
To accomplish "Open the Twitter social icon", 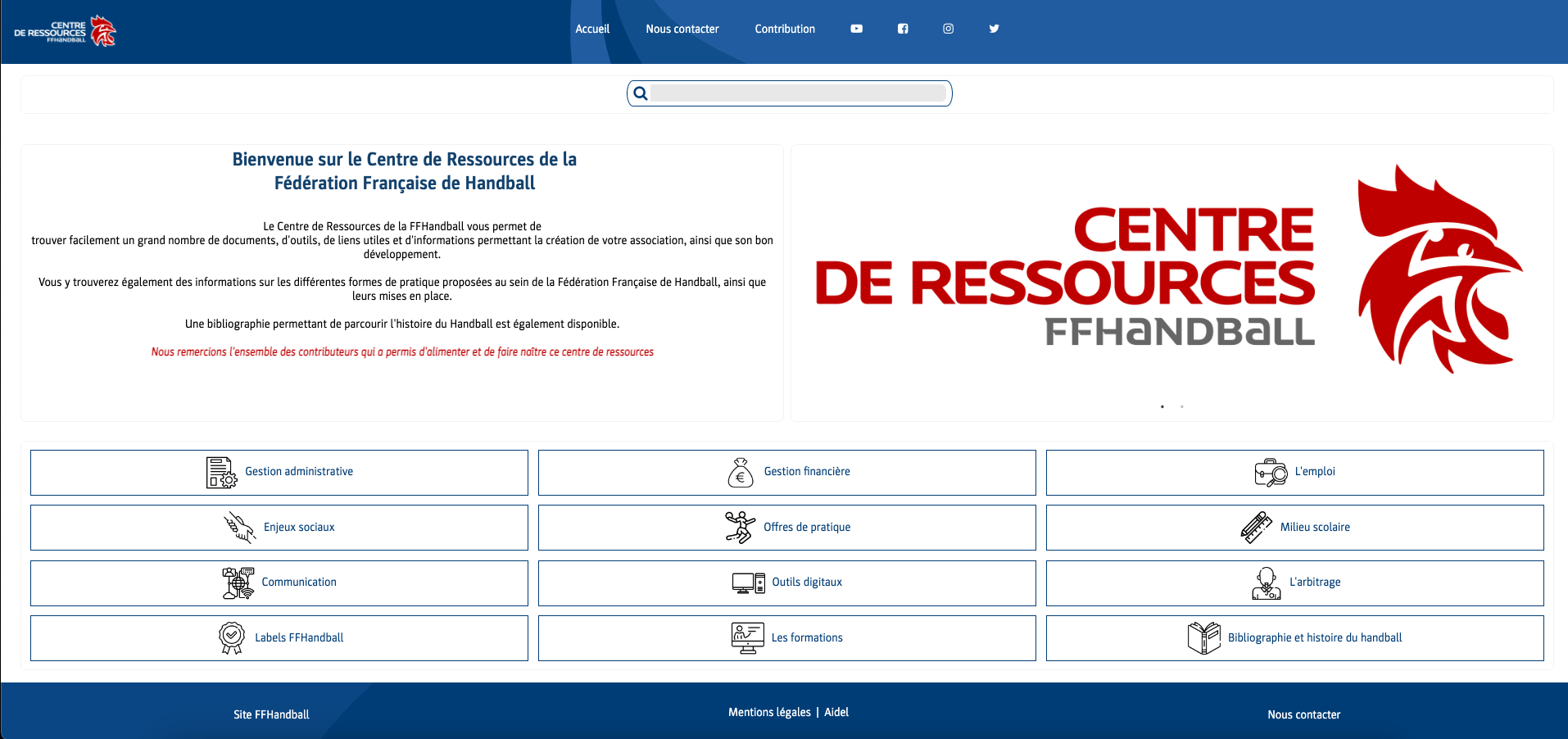I will pyautogui.click(x=994, y=29).
